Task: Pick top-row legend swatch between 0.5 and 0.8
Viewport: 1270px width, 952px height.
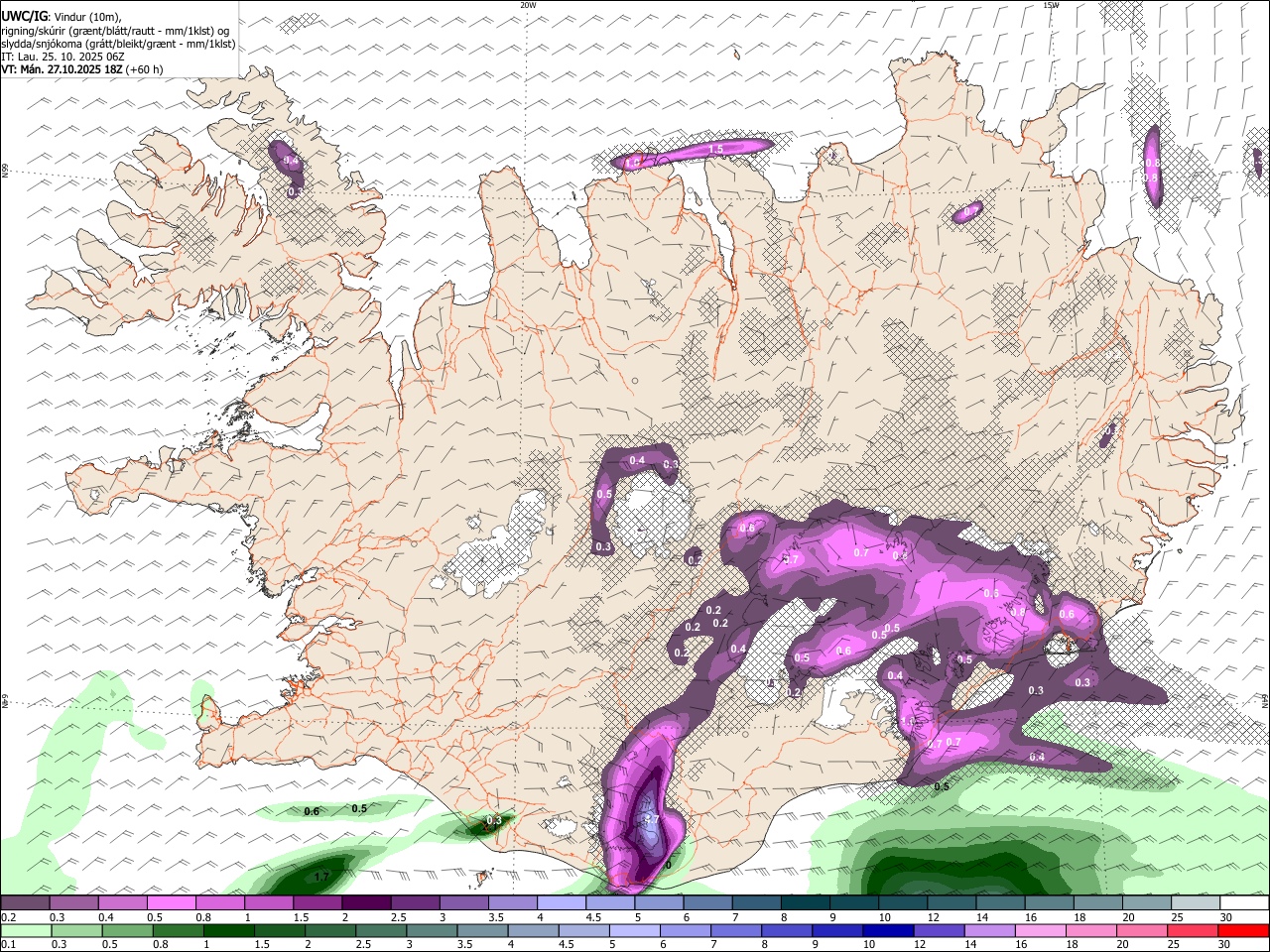Action: (172, 902)
